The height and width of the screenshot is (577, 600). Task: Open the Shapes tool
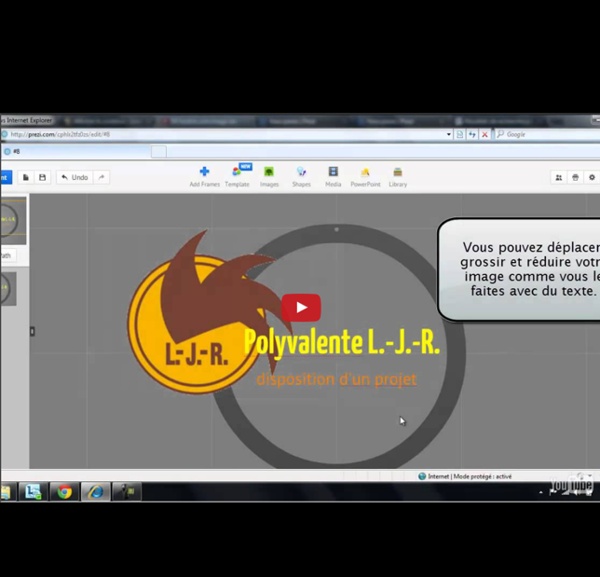[x=301, y=177]
